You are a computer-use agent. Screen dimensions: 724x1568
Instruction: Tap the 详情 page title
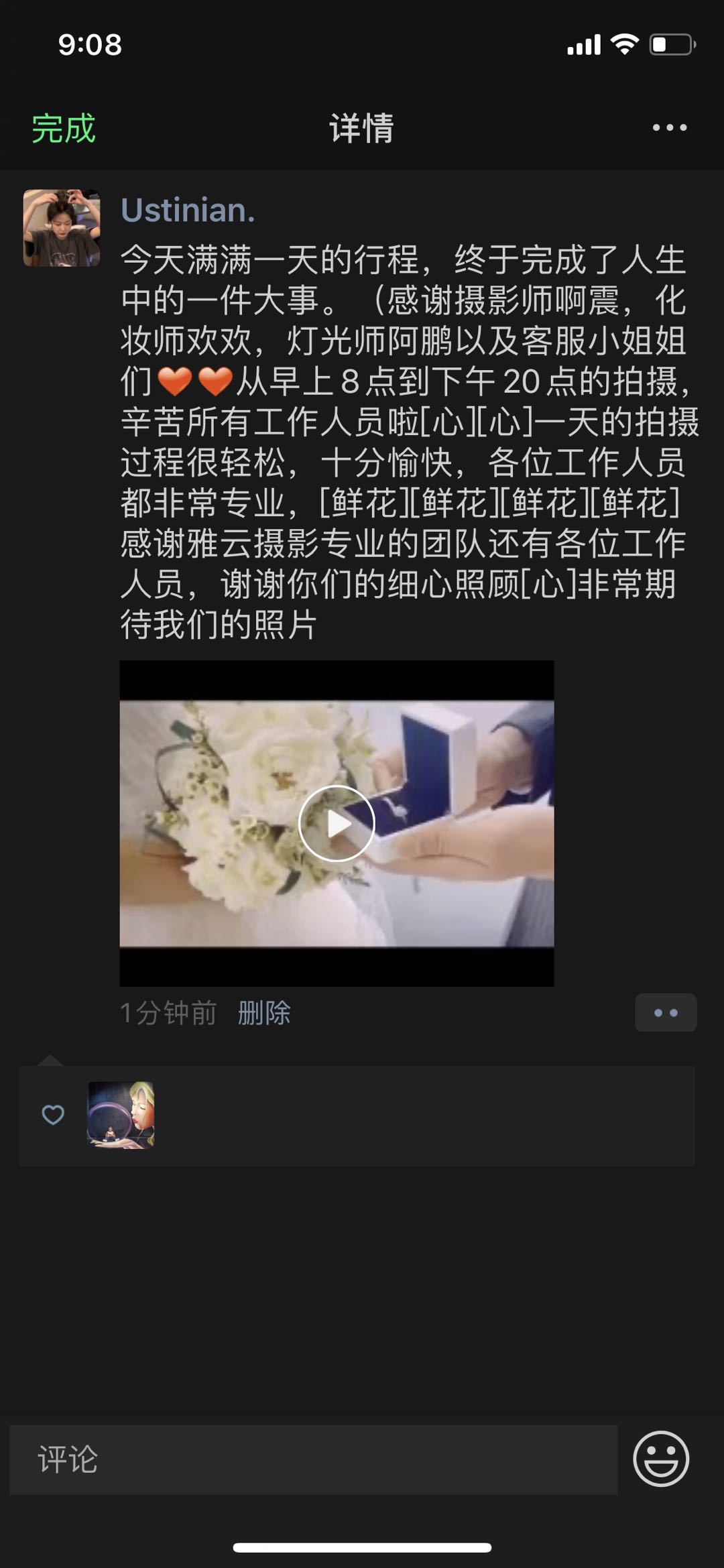coord(361,128)
